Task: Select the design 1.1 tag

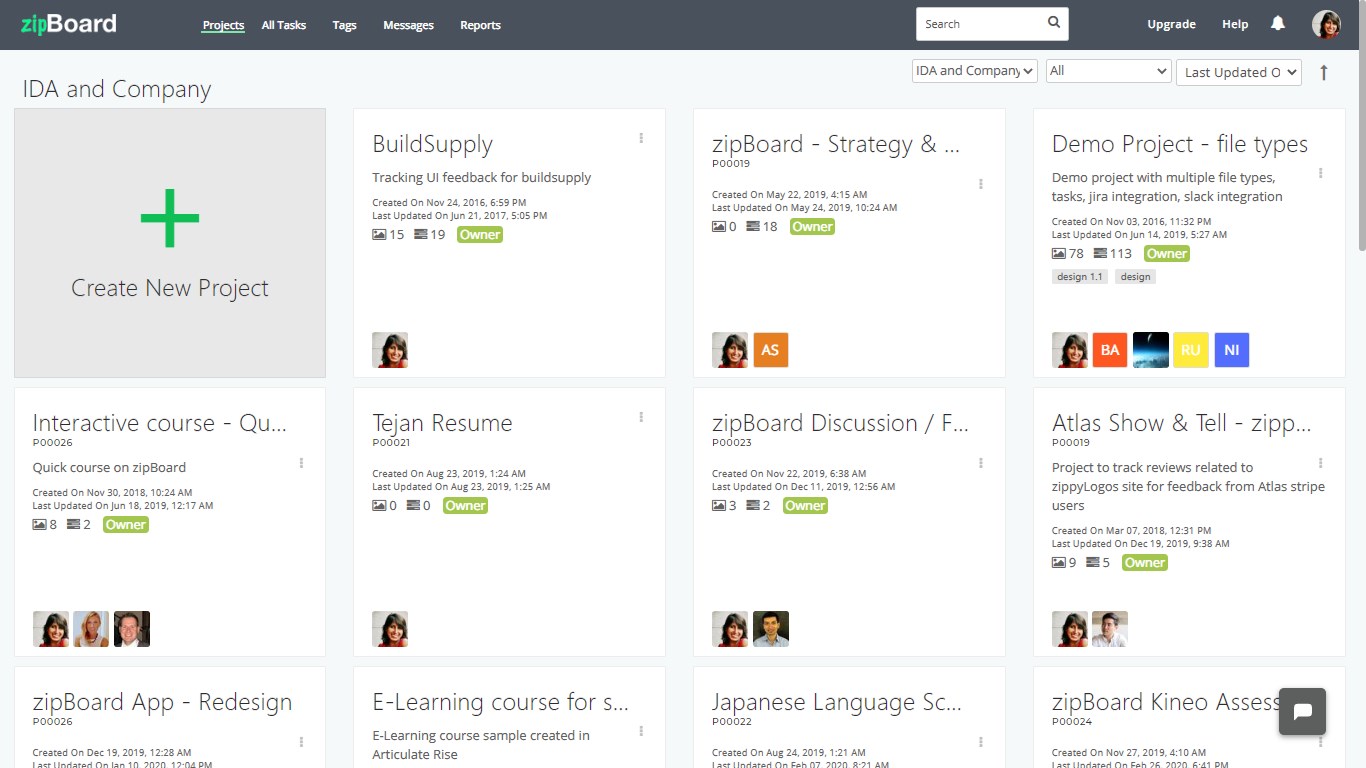Action: 1079,277
